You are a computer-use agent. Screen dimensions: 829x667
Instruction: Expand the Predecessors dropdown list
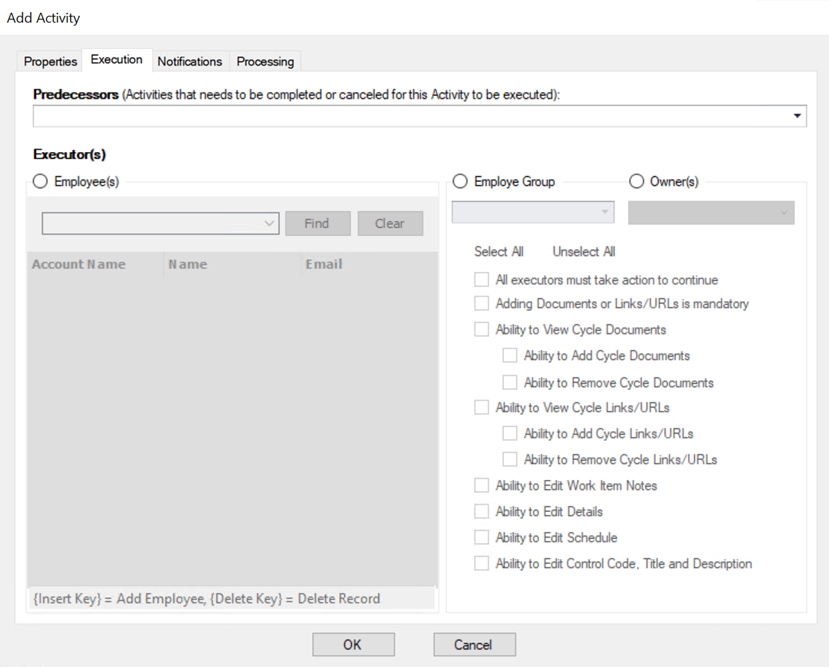point(797,116)
